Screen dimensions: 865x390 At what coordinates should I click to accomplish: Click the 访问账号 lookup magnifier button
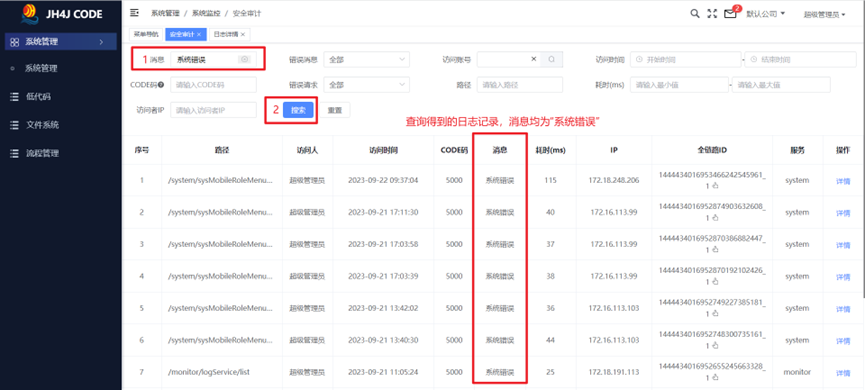coord(552,59)
